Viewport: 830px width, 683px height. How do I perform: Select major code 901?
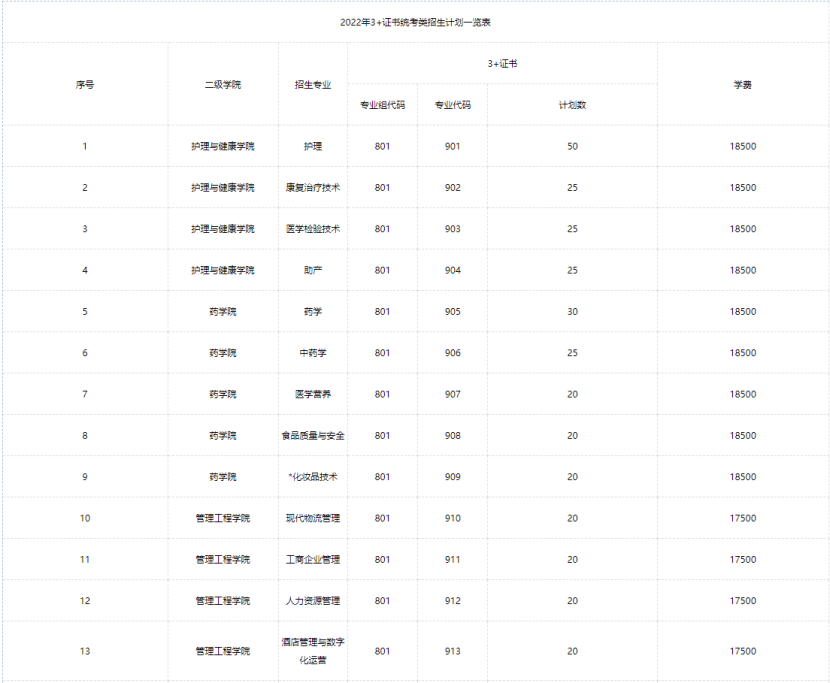point(453,146)
